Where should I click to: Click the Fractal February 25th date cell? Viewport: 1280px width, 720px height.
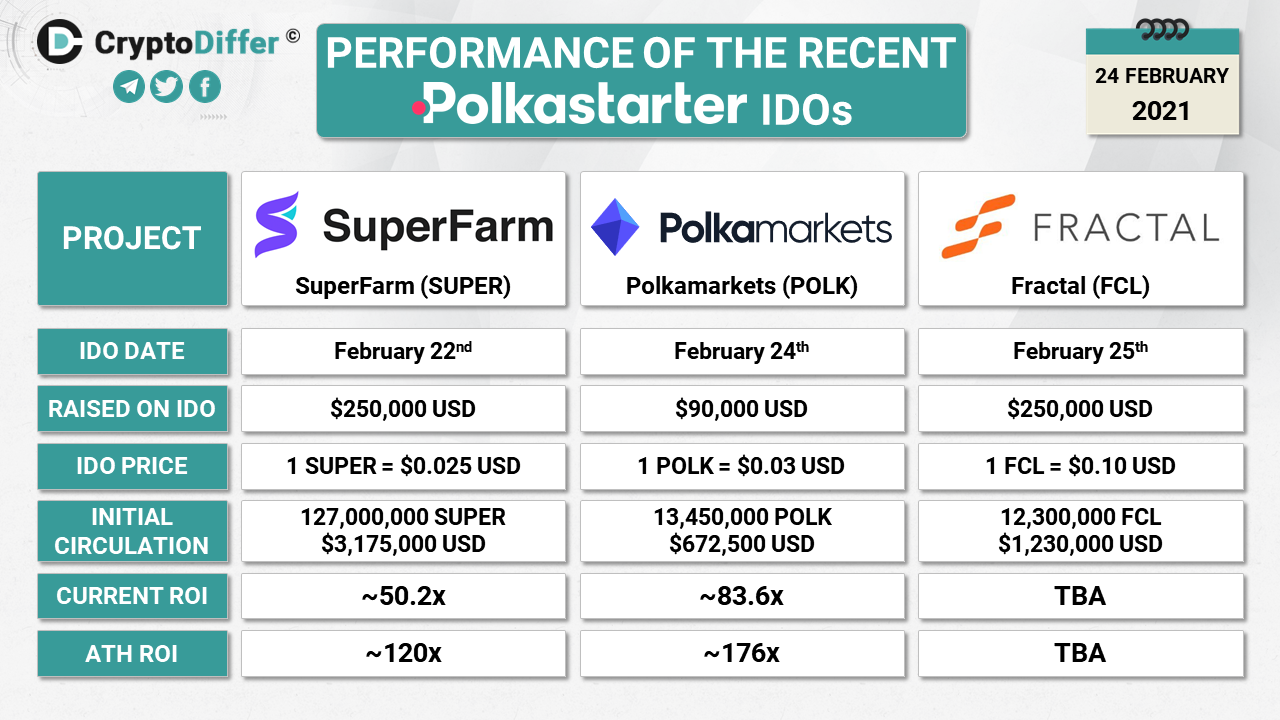coord(1080,351)
